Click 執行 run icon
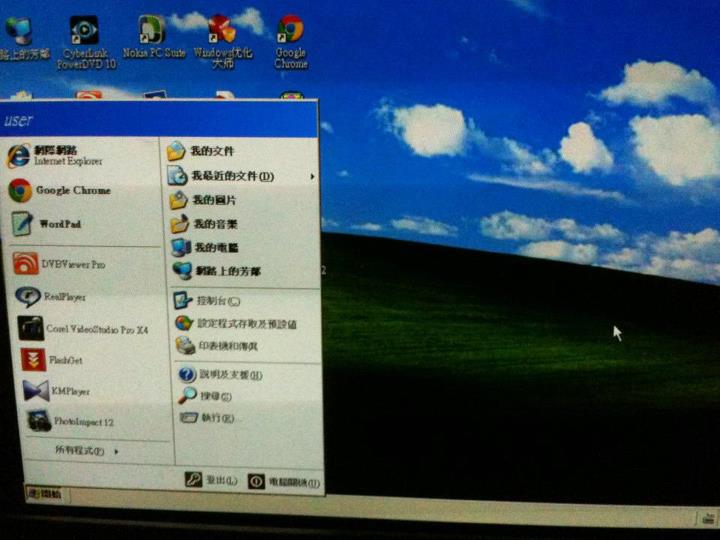720x540 pixels. pos(189,417)
